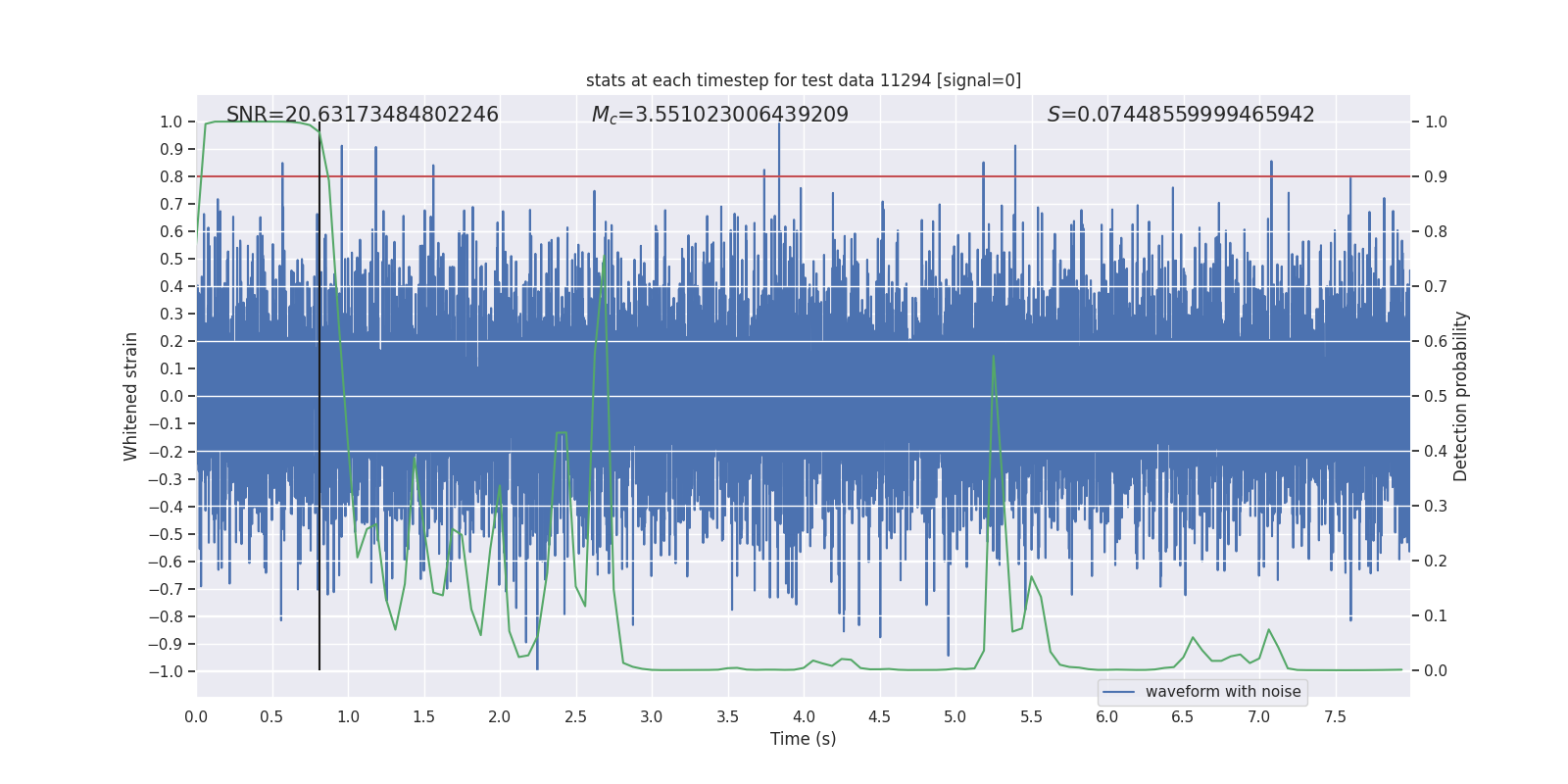Click the green curve peak near 5.25 seconds
Viewport: 1568px width, 784px height.
point(994,356)
